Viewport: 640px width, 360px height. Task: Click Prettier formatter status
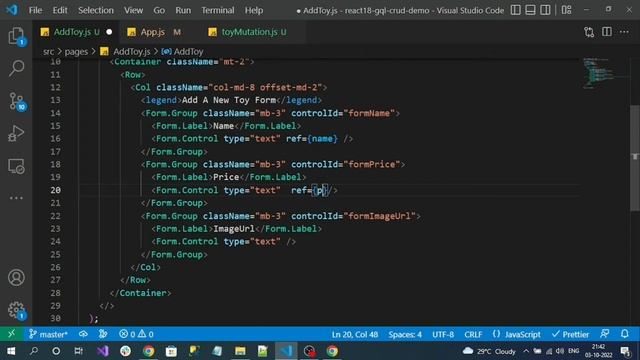[570, 334]
